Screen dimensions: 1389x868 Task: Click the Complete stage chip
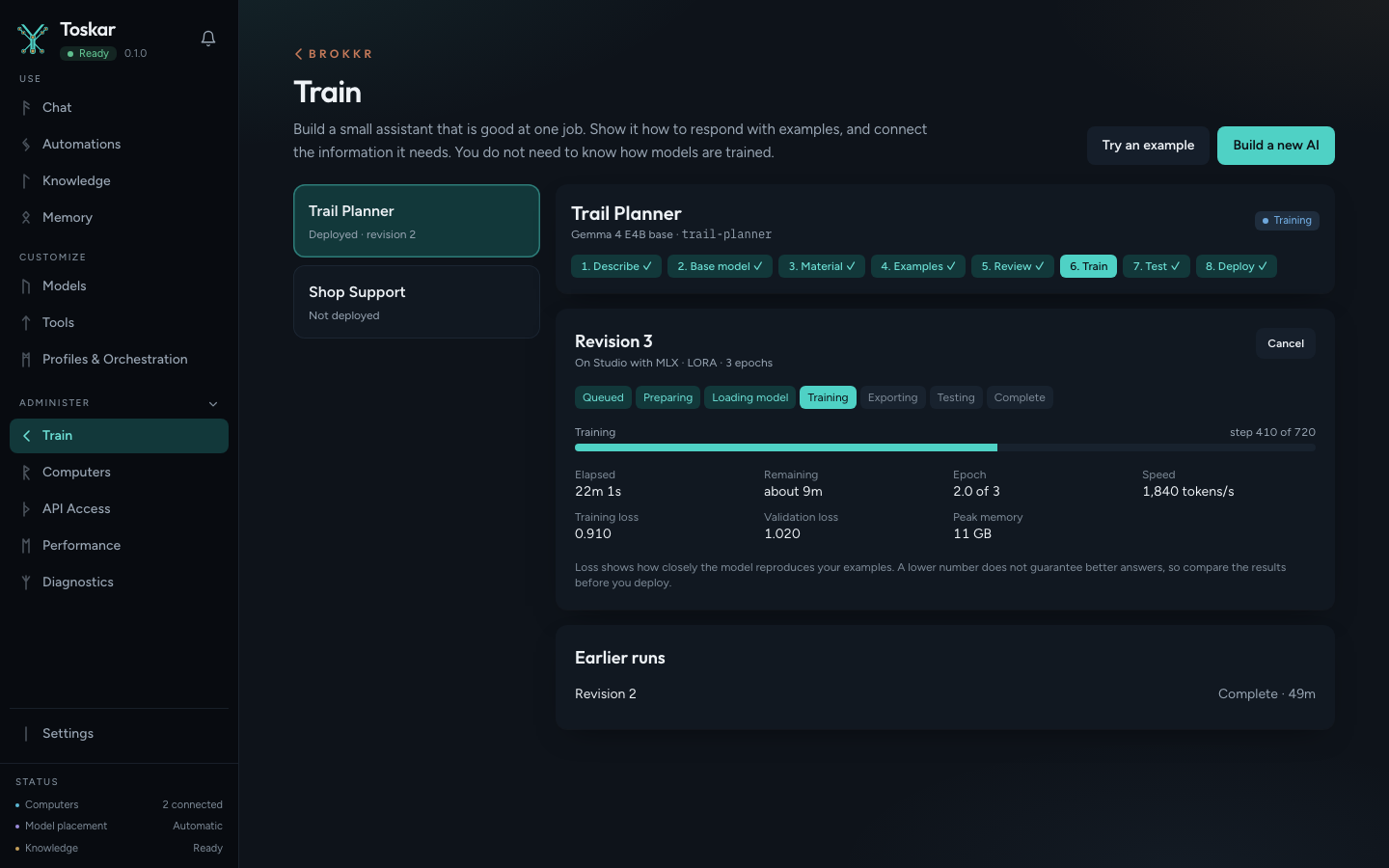pos(1020,397)
